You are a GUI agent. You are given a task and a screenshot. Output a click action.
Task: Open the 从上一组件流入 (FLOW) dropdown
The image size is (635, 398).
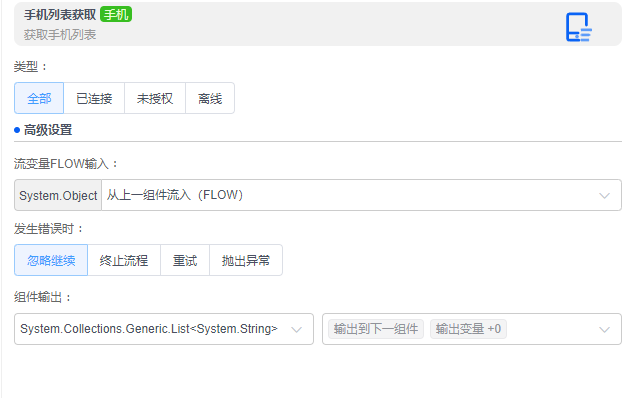361,195
